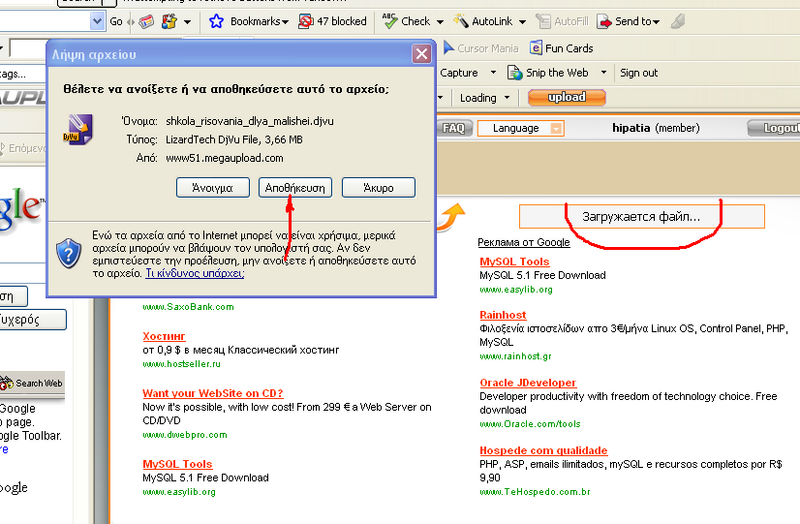Open the Реклама от Google link
This screenshot has width=800, height=524.
point(523,242)
